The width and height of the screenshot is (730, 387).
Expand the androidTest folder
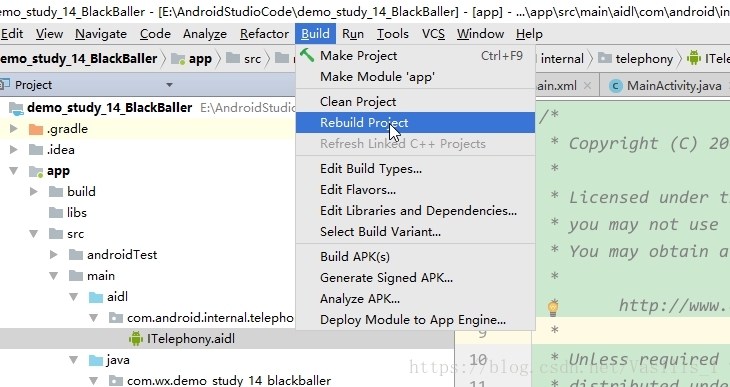54,254
